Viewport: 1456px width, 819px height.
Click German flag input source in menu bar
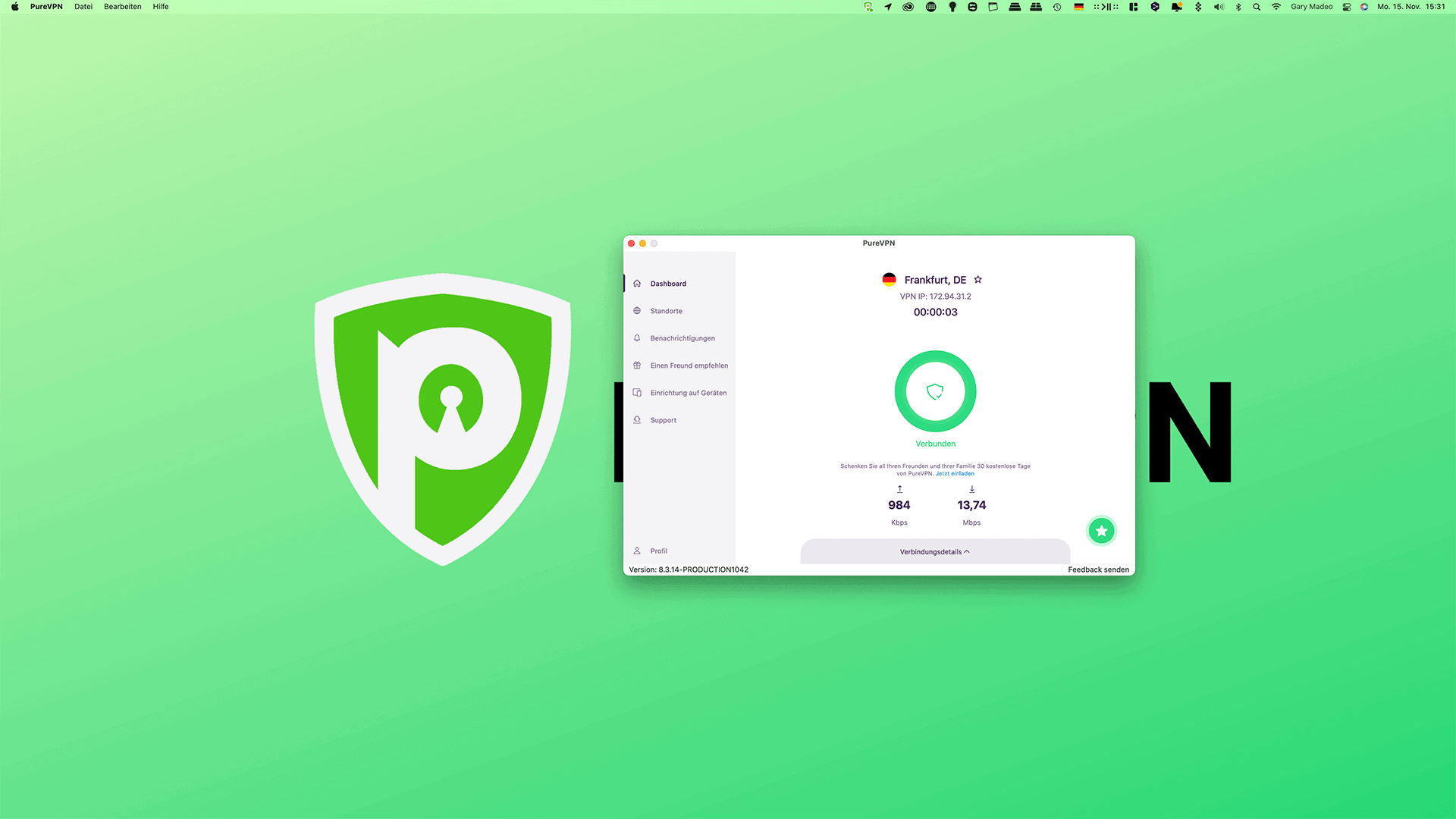1078,7
